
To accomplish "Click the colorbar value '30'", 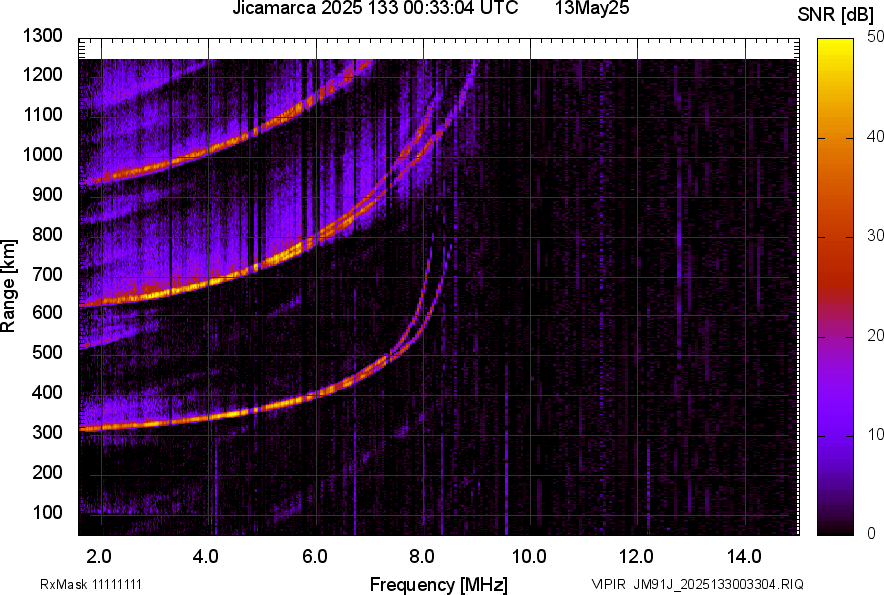I will point(876,235).
